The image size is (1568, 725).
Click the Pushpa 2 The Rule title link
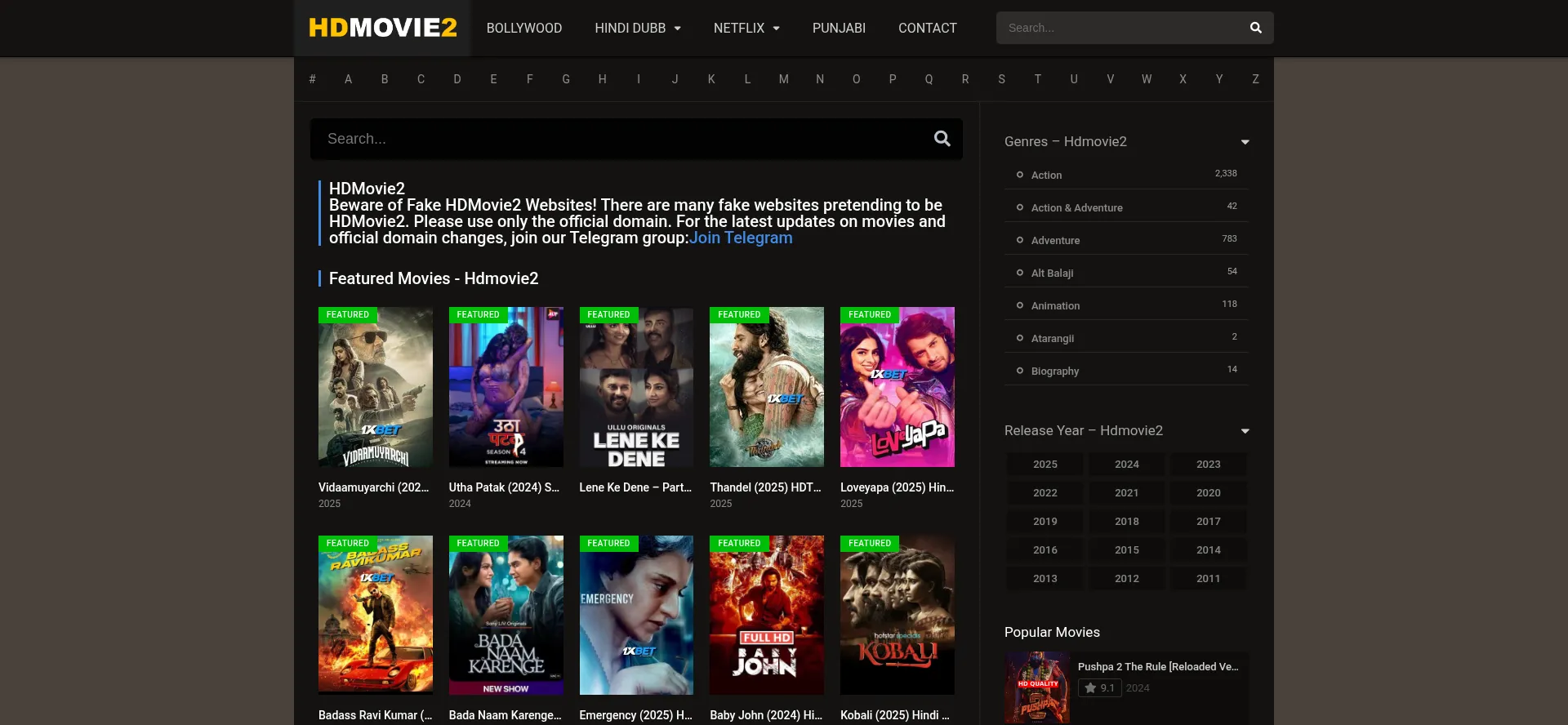[x=1158, y=667]
